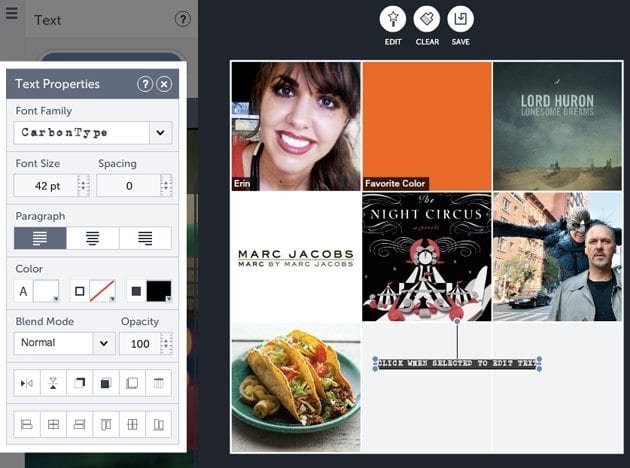Select the orange Favorite Color cell
This screenshot has height=468, width=630.
pos(427,126)
